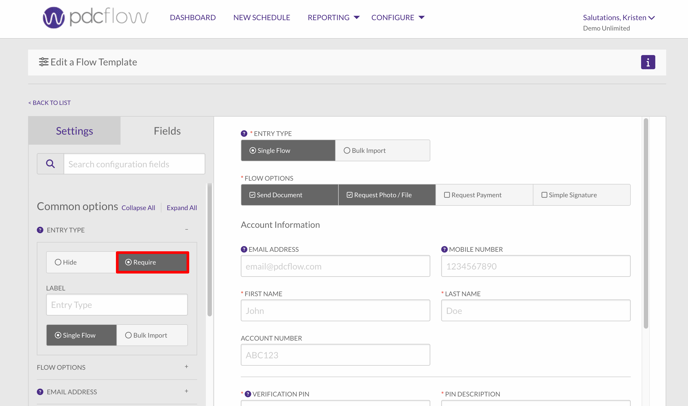This screenshot has height=406, width=688.
Task: Click help icon next to Email Address field label
Action: (x=244, y=249)
